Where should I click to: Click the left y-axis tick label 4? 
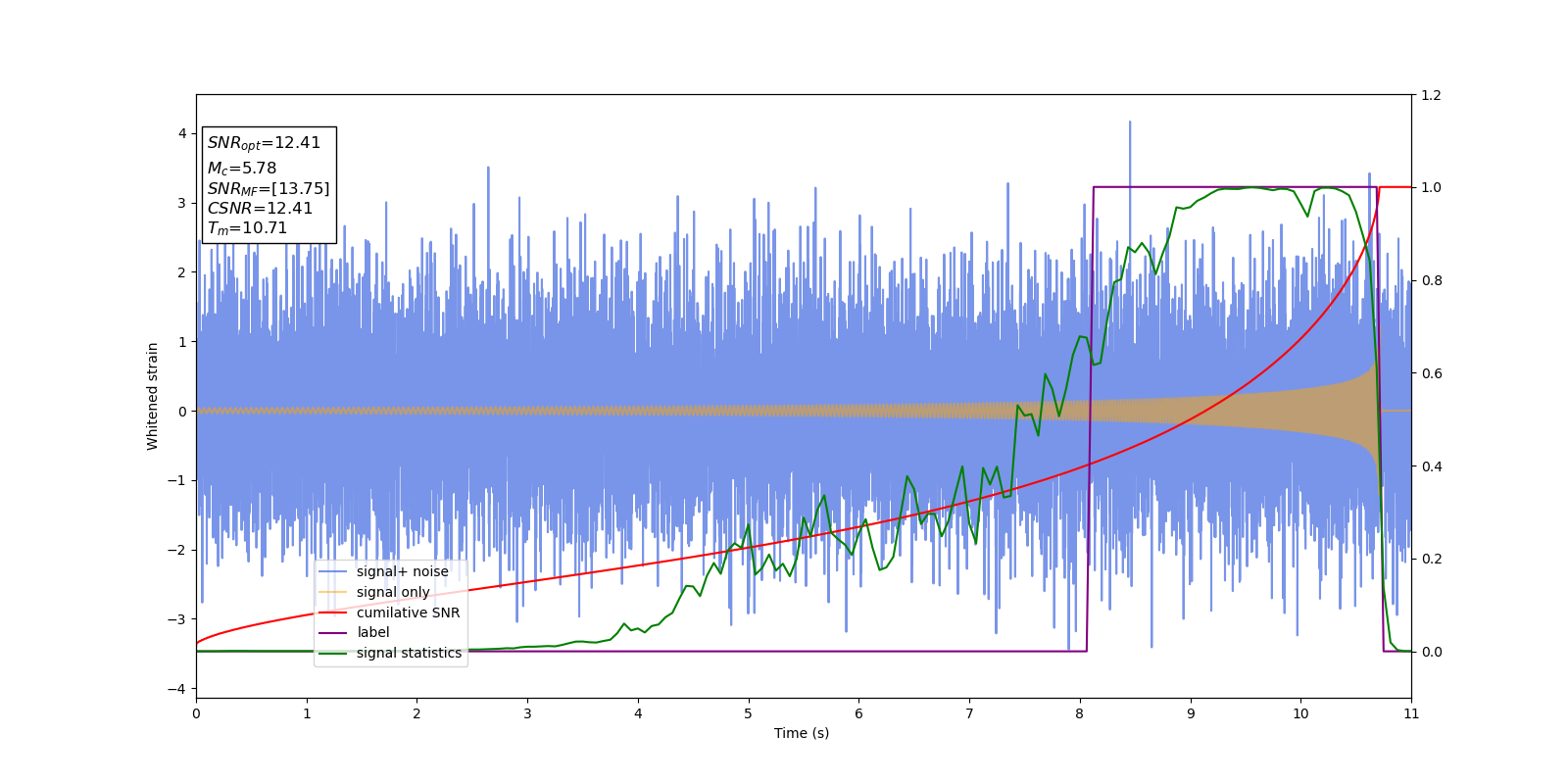tap(182, 133)
